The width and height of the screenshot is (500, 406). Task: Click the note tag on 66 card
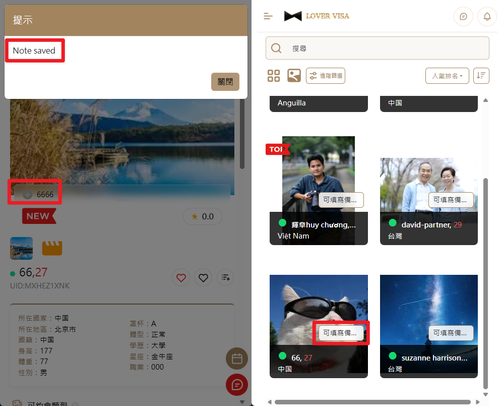[x=341, y=333]
